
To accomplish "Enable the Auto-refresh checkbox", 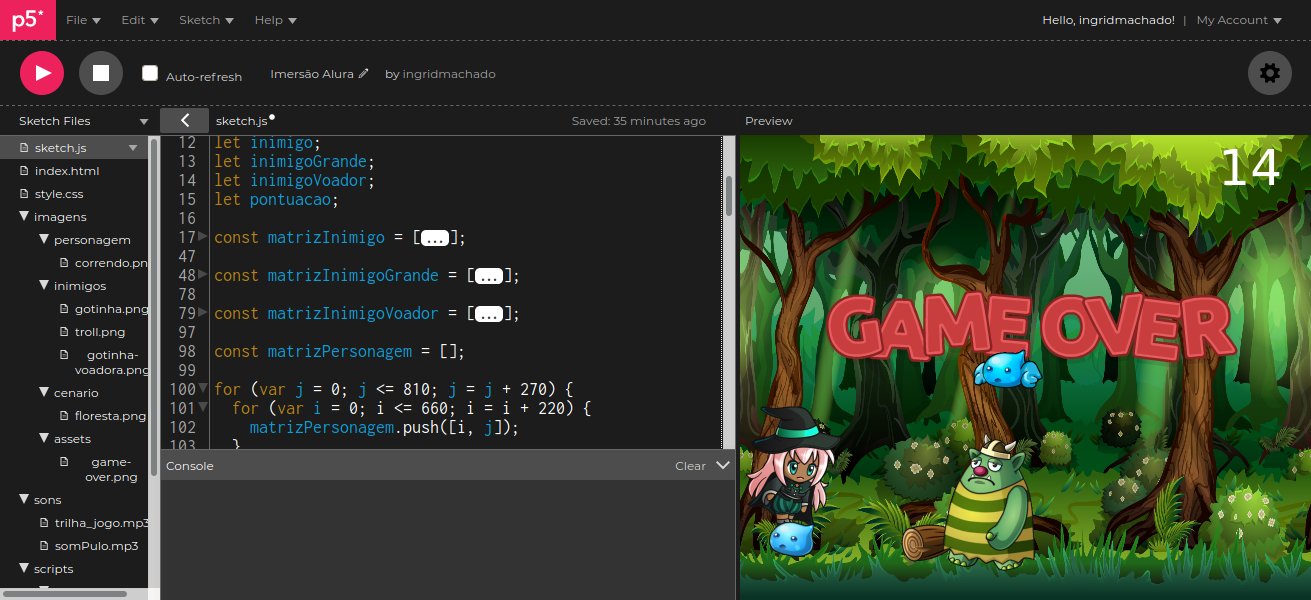I will click(x=150, y=73).
